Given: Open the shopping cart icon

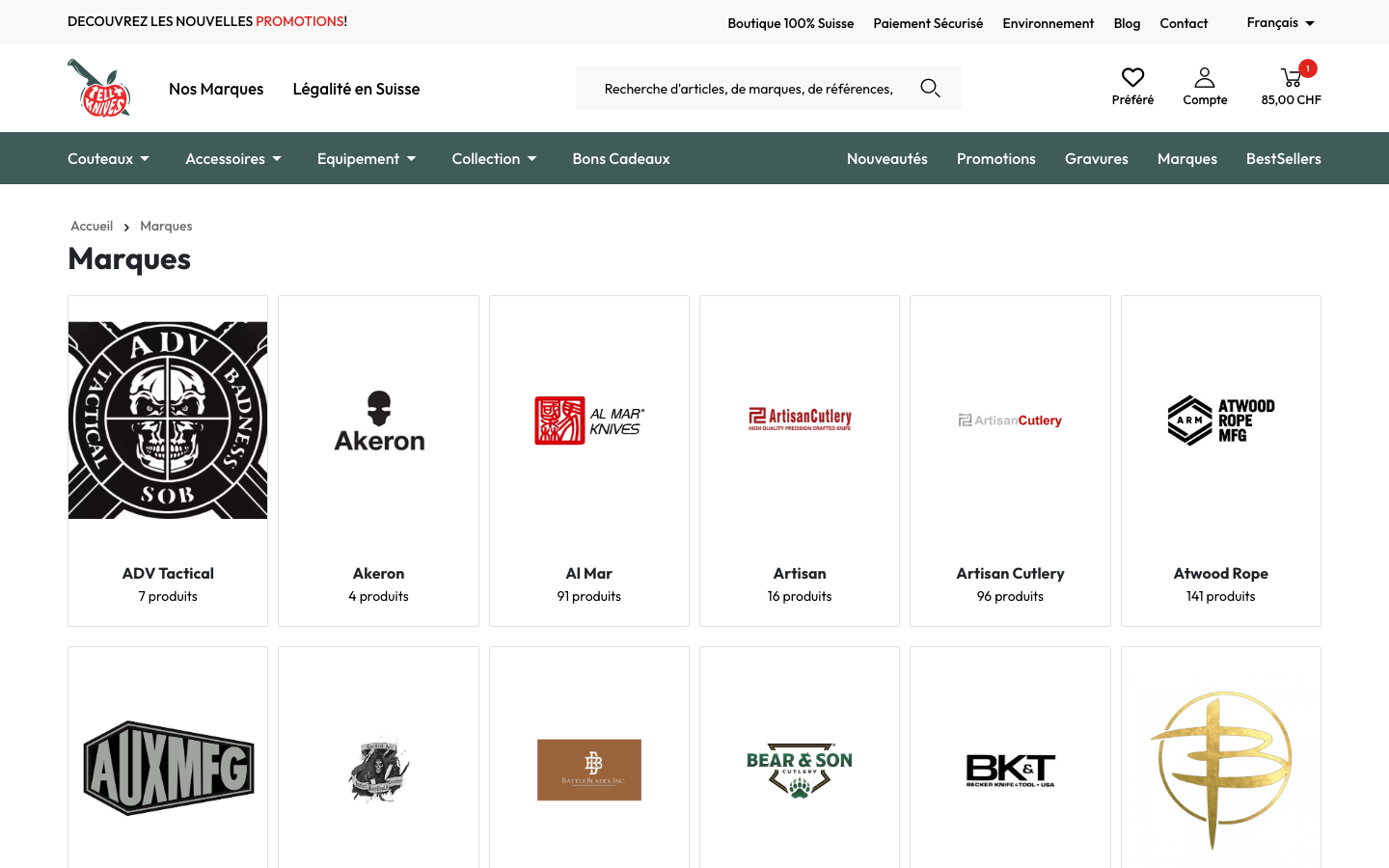Looking at the screenshot, I should [x=1291, y=78].
